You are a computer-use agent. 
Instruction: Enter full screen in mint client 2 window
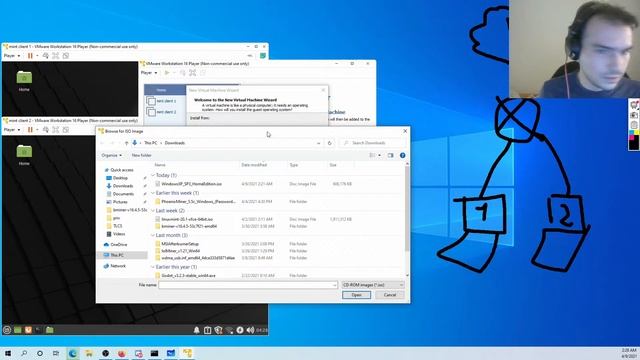tap(56, 130)
